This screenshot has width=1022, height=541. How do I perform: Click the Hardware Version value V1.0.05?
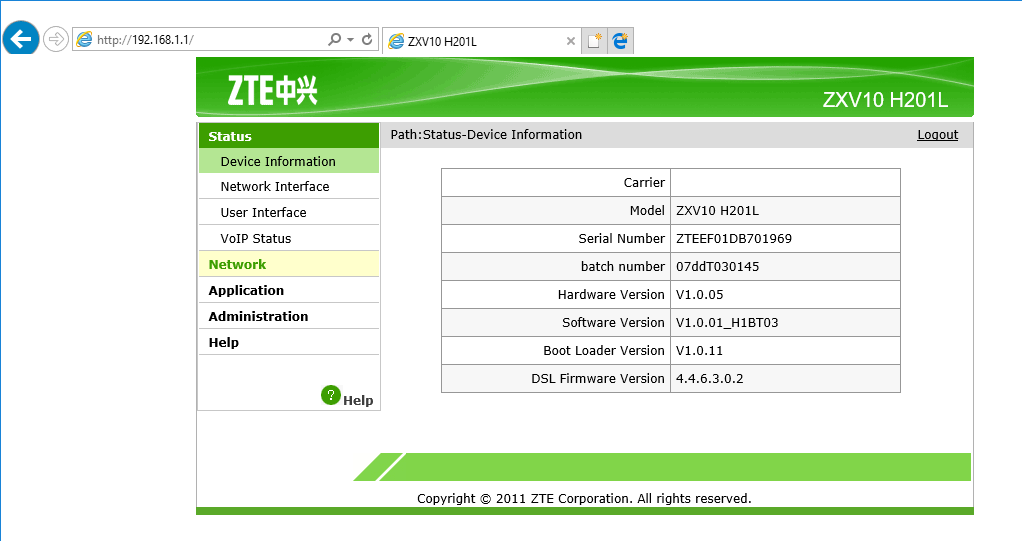coord(699,295)
